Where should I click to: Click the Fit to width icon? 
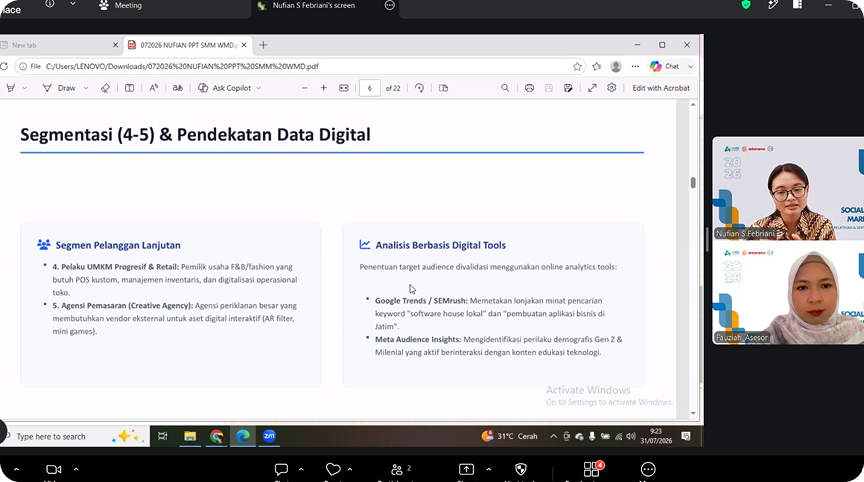pos(343,88)
